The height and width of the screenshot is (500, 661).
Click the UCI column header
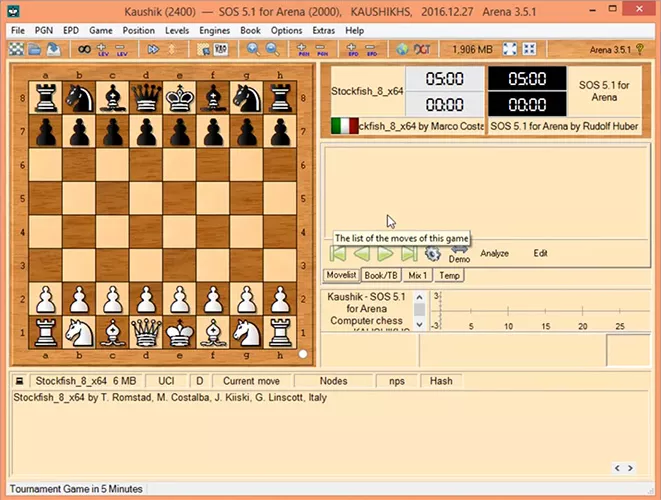point(166,381)
